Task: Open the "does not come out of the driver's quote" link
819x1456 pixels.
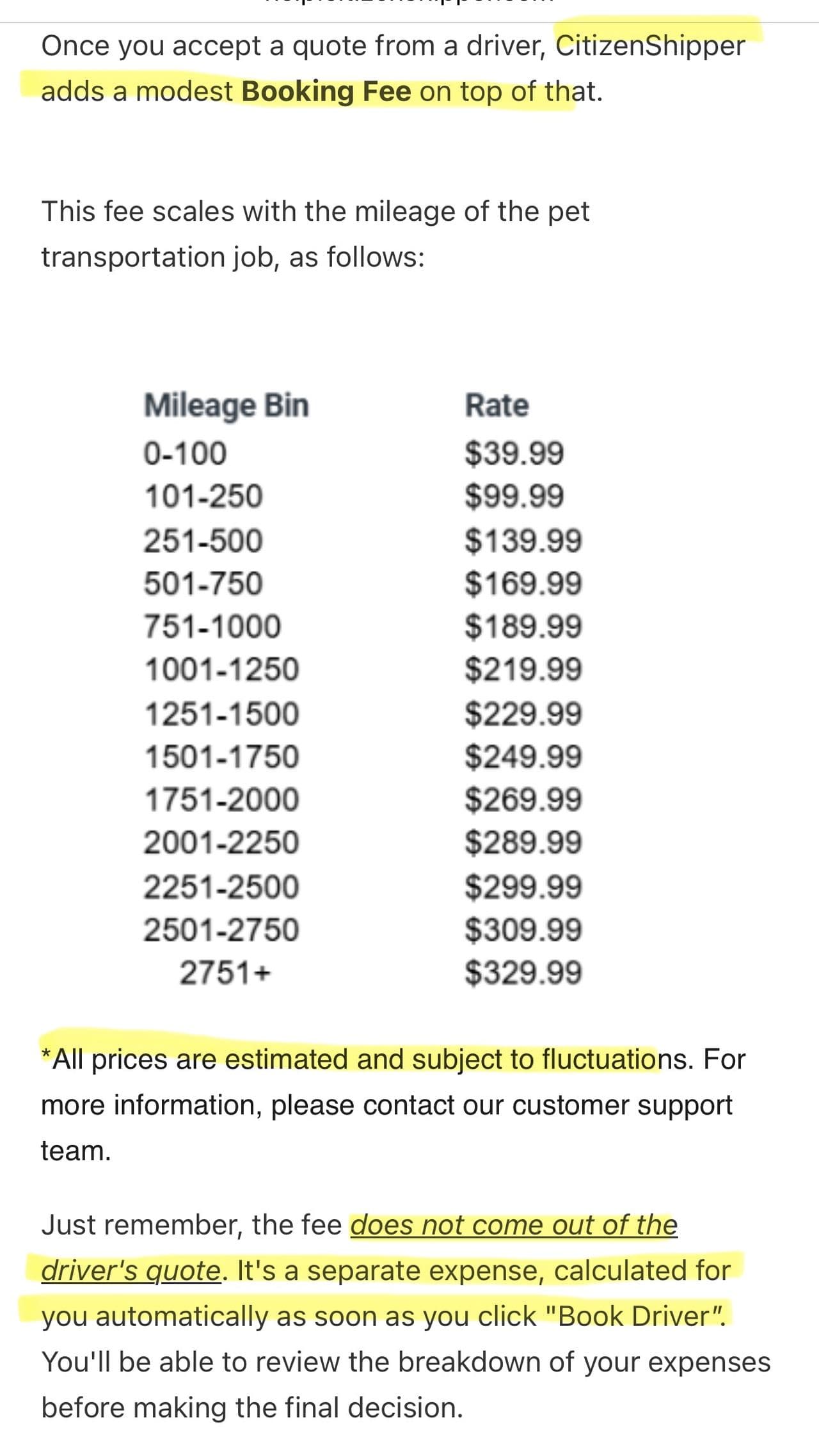Action: click(x=513, y=1225)
